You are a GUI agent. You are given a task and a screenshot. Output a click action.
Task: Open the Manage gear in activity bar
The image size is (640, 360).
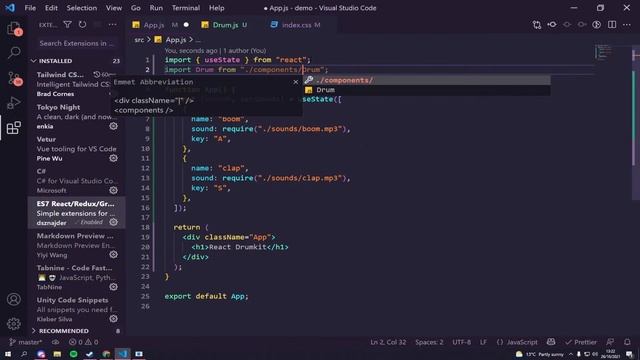tap(14, 324)
